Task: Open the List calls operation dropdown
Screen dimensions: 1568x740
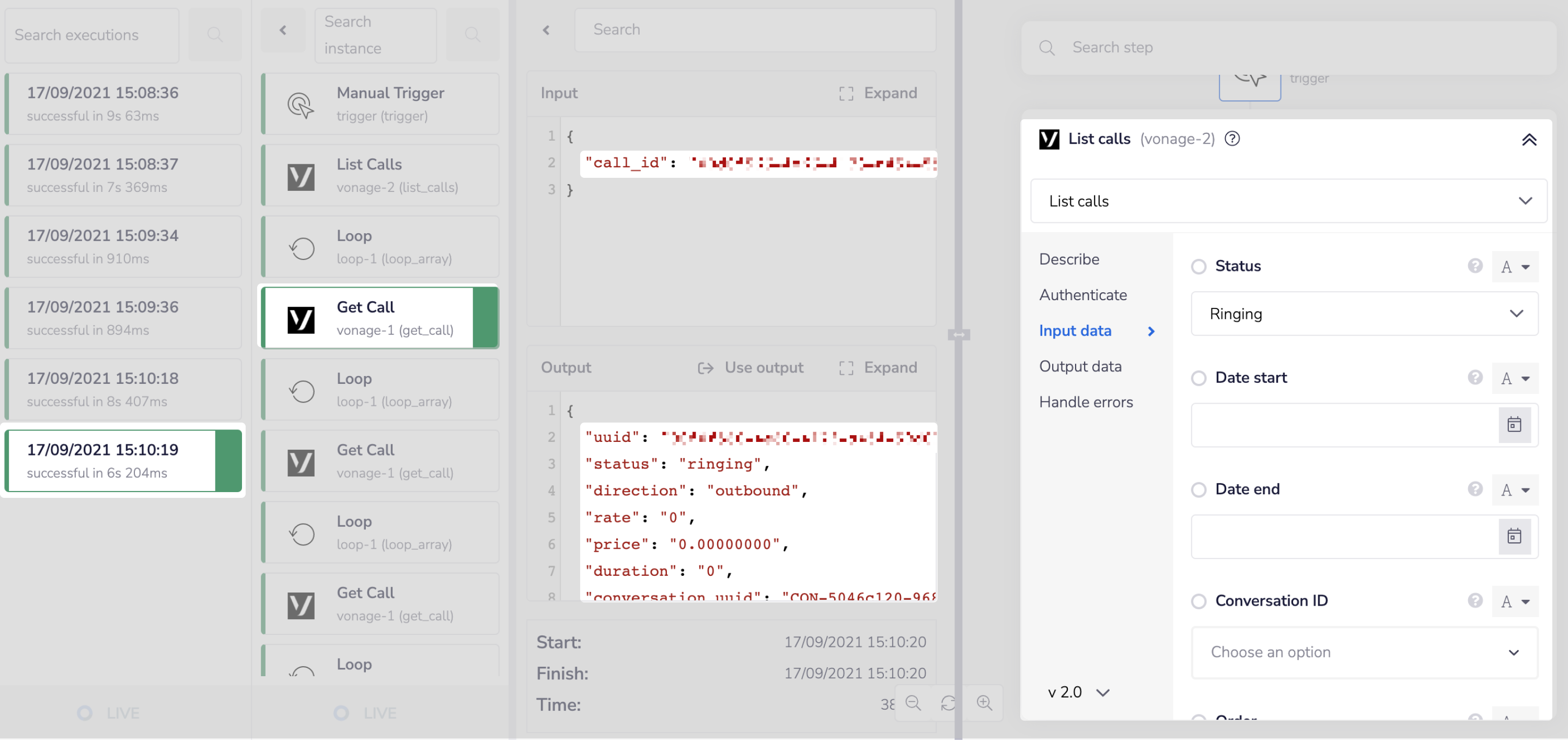Action: (1288, 201)
